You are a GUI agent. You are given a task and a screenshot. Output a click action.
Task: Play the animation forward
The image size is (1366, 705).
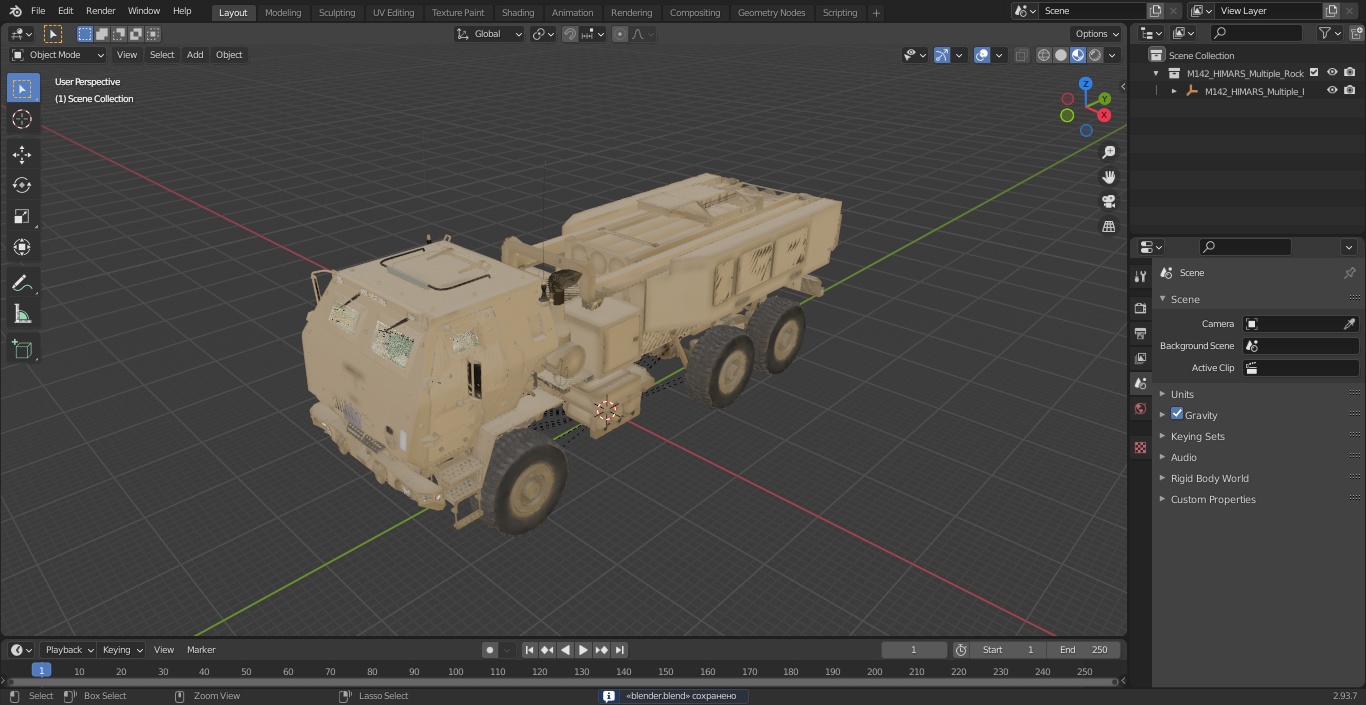click(583, 650)
